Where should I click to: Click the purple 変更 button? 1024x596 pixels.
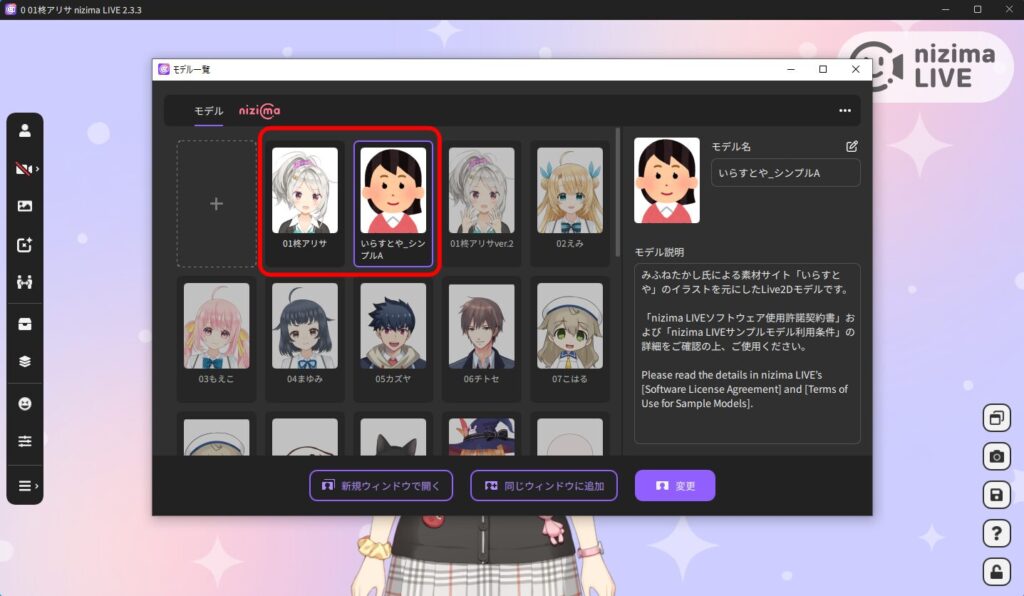tap(675, 486)
